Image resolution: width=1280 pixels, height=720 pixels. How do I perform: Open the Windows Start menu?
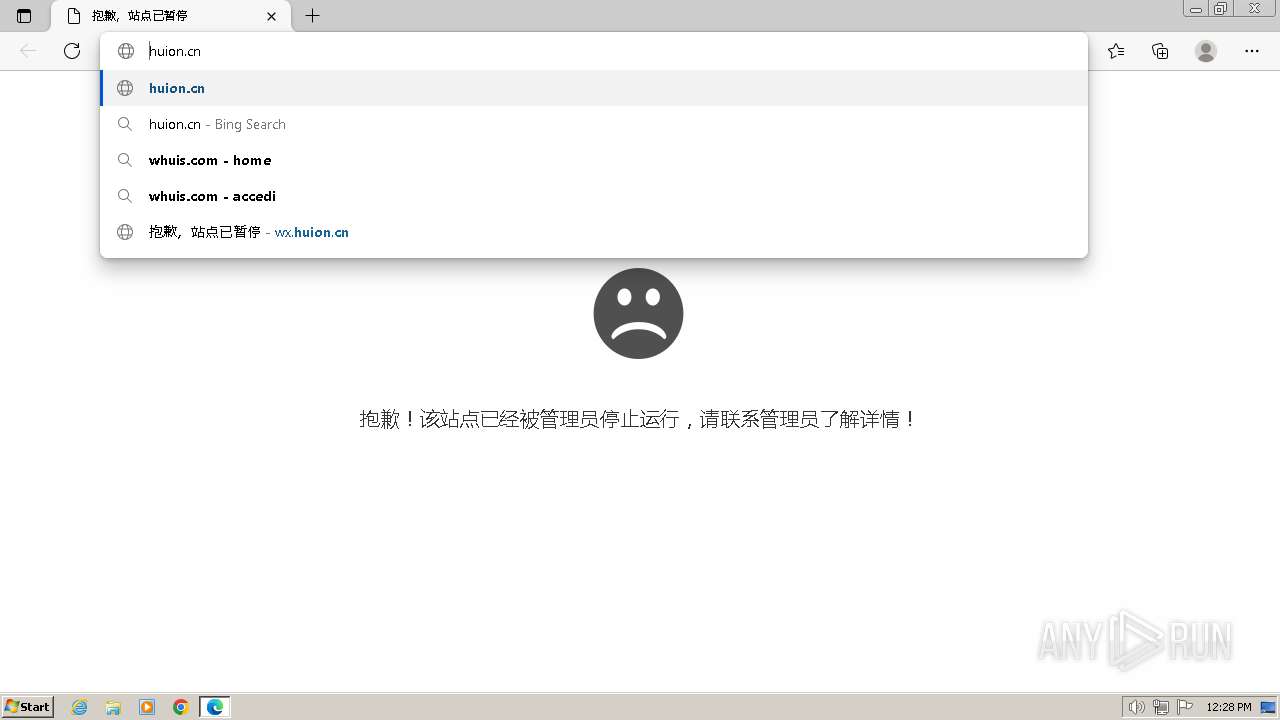coord(28,707)
